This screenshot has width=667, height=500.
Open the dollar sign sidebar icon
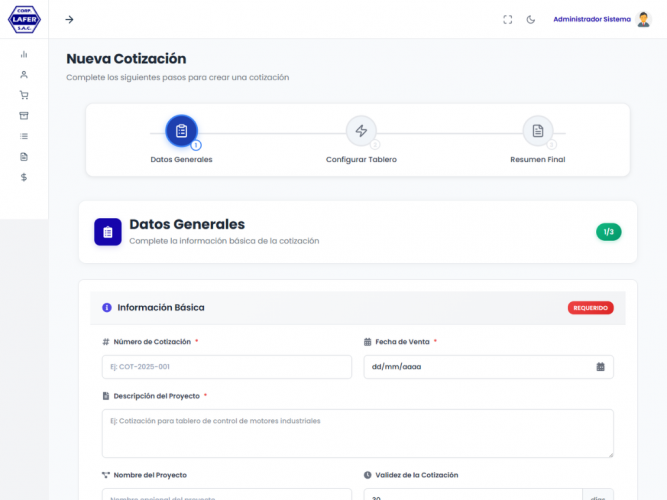(x=24, y=177)
